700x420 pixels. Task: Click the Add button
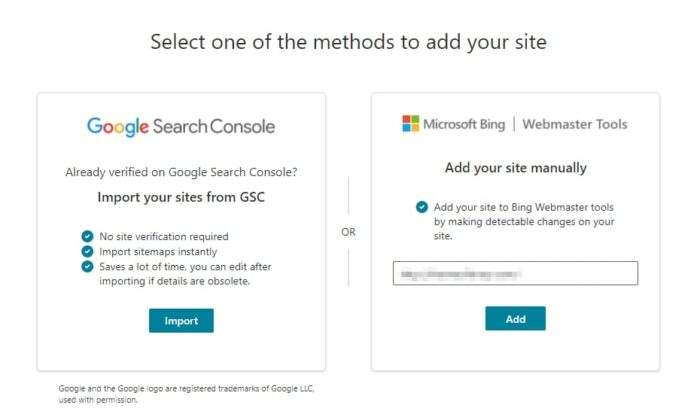coord(515,318)
